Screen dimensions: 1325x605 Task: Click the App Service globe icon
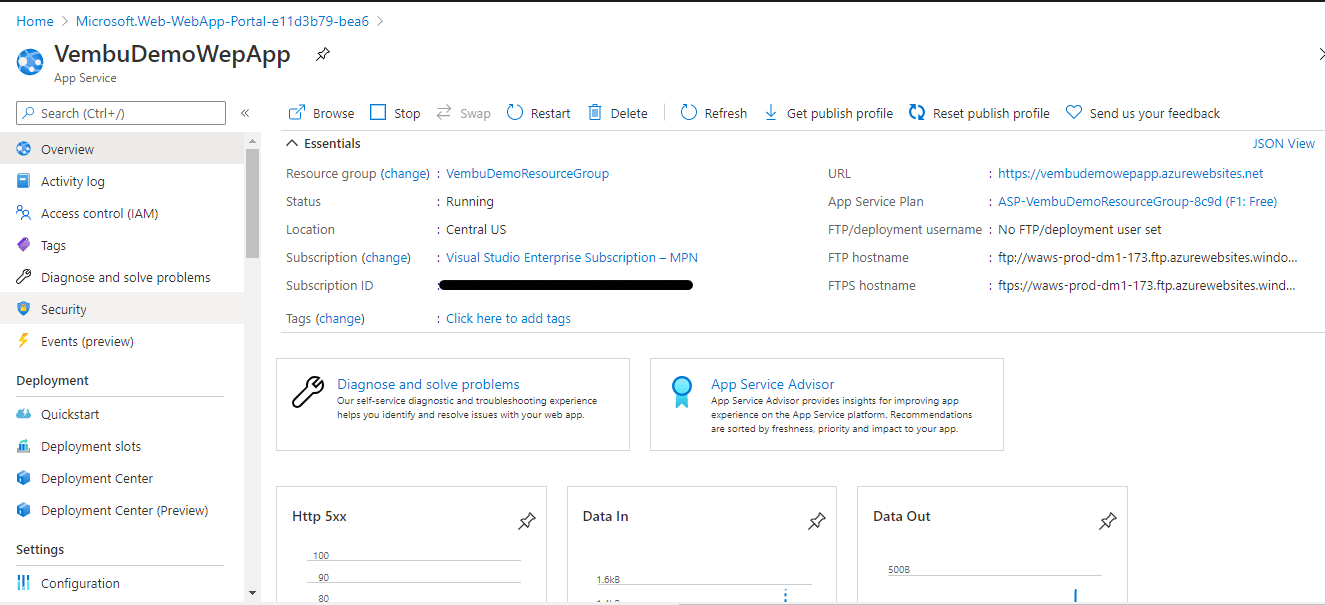[x=30, y=62]
